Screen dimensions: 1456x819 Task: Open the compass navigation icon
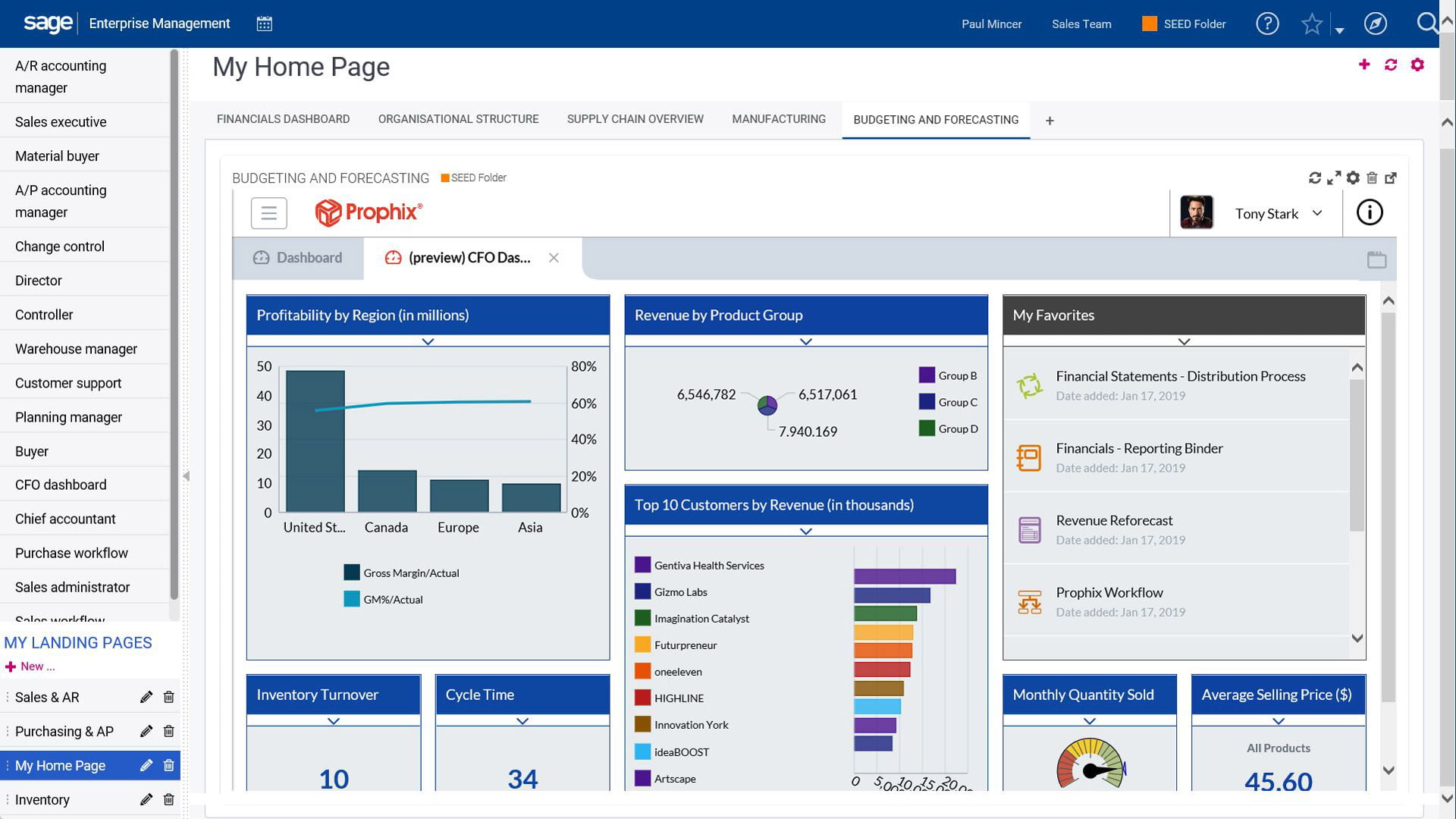coord(1376,24)
